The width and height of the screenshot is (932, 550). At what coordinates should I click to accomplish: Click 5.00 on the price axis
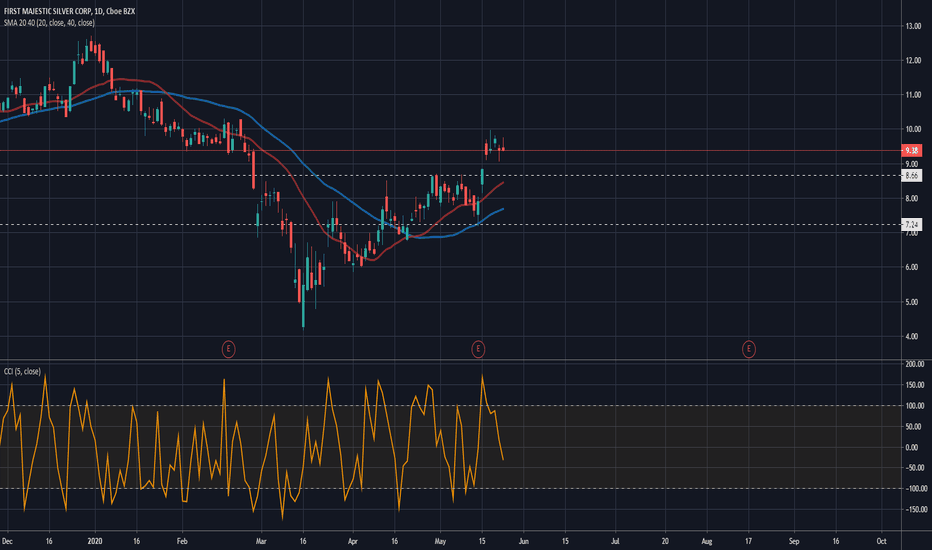[x=912, y=302]
